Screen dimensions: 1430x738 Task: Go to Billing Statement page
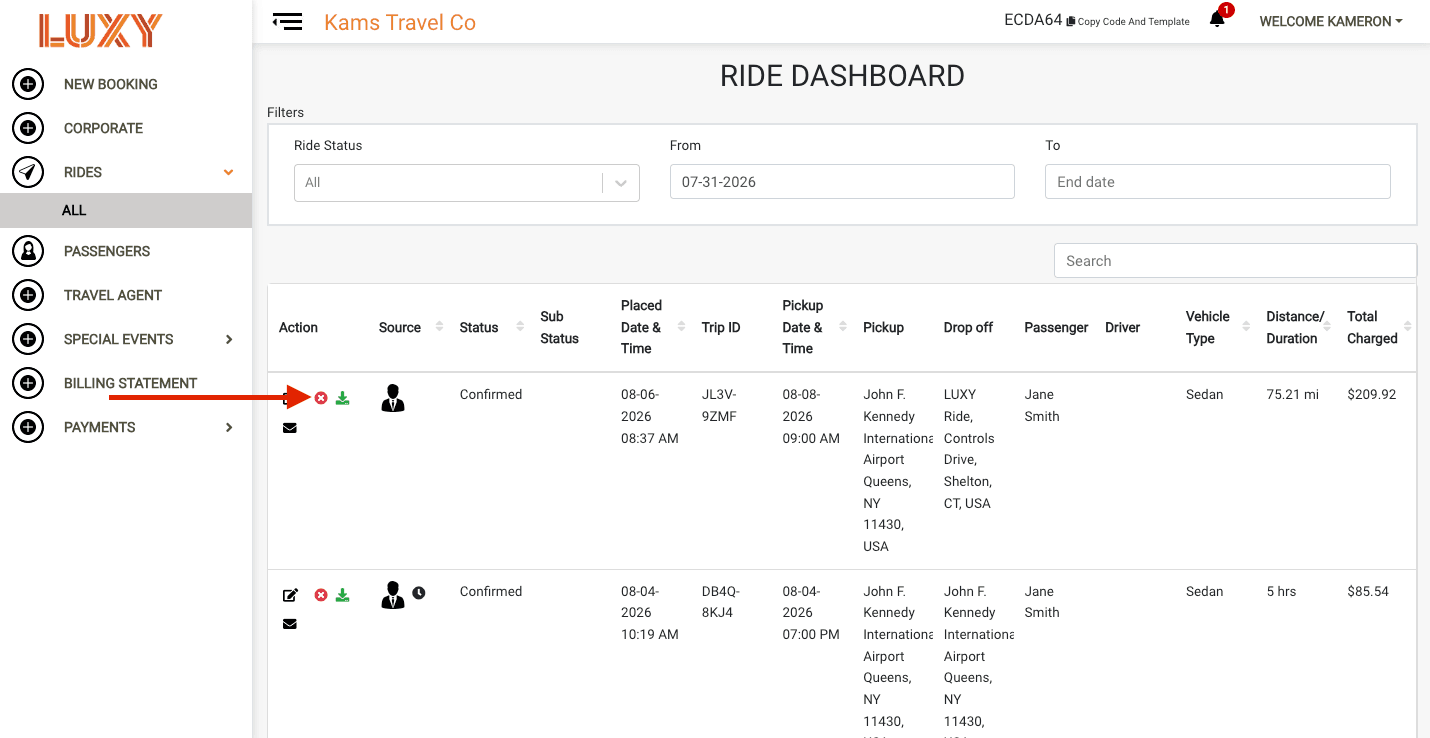[x=131, y=383]
